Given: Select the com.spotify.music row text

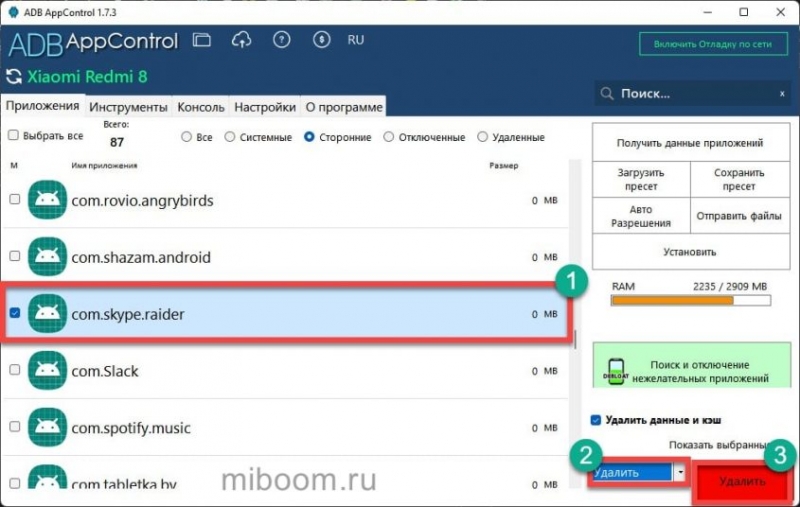Looking at the screenshot, I should click(131, 428).
